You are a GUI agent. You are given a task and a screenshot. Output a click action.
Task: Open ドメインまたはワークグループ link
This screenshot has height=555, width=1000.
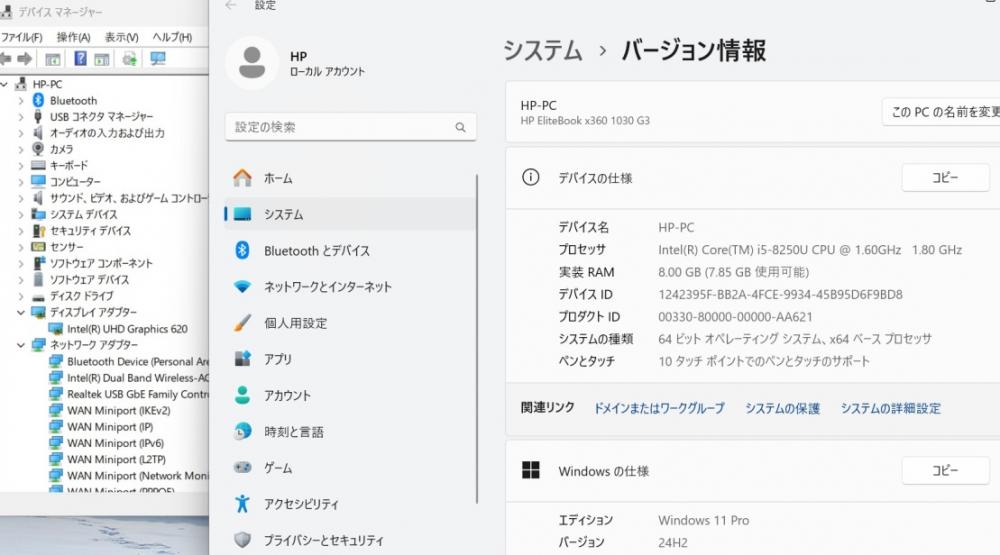pos(659,408)
